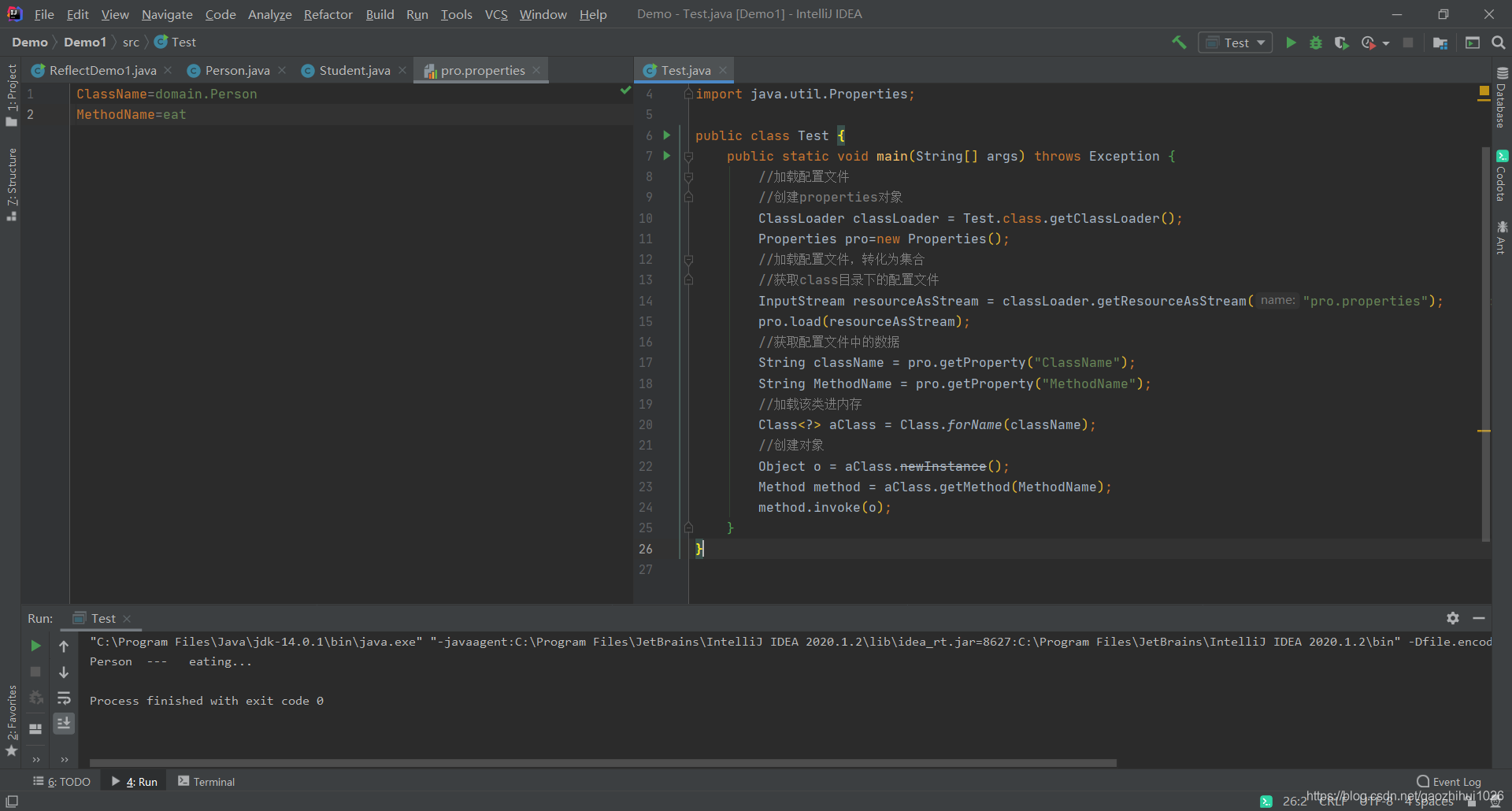Viewport: 1512px width, 811px height.
Task: Click the Run console horizontal scrollbar
Action: click(602, 762)
